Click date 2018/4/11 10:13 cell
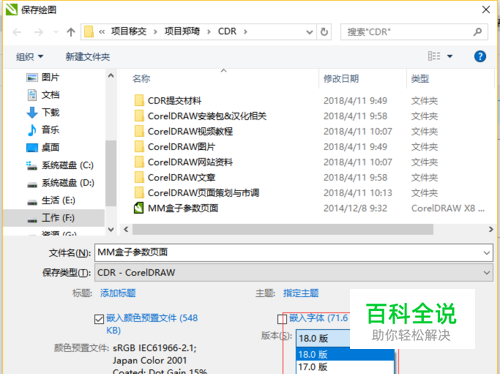Image resolution: width=500 pixels, height=374 pixels. (x=358, y=193)
